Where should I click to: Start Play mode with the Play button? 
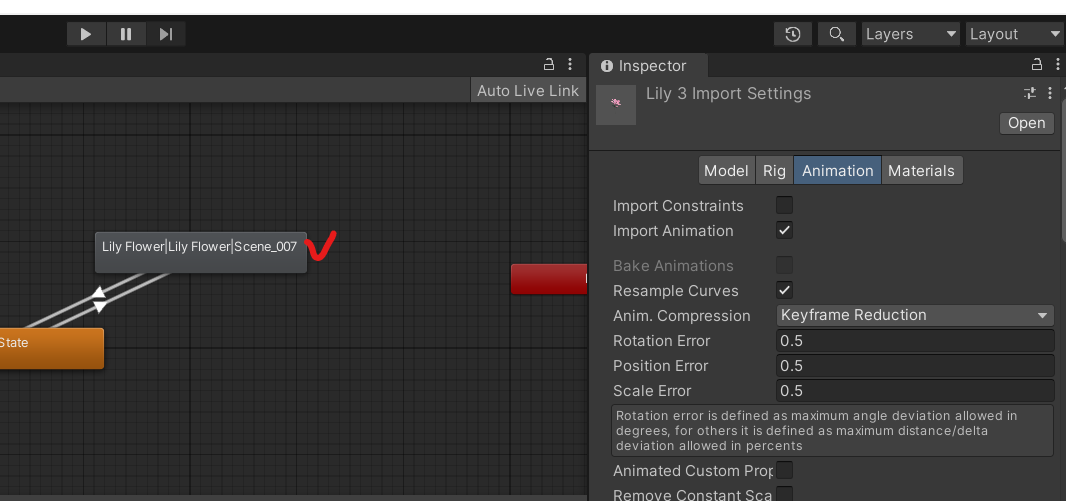pyautogui.click(x=86, y=34)
